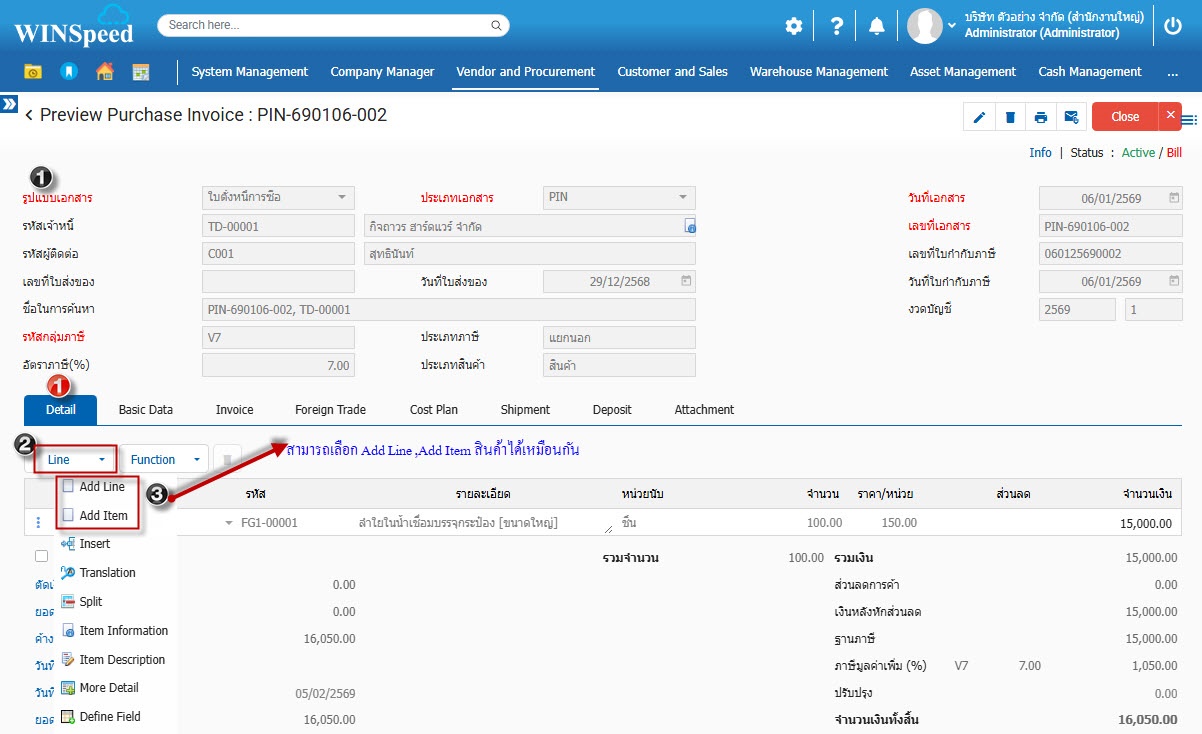This screenshot has height=734, width=1202.
Task: Select Split in the Line menu
Action: tap(91, 602)
